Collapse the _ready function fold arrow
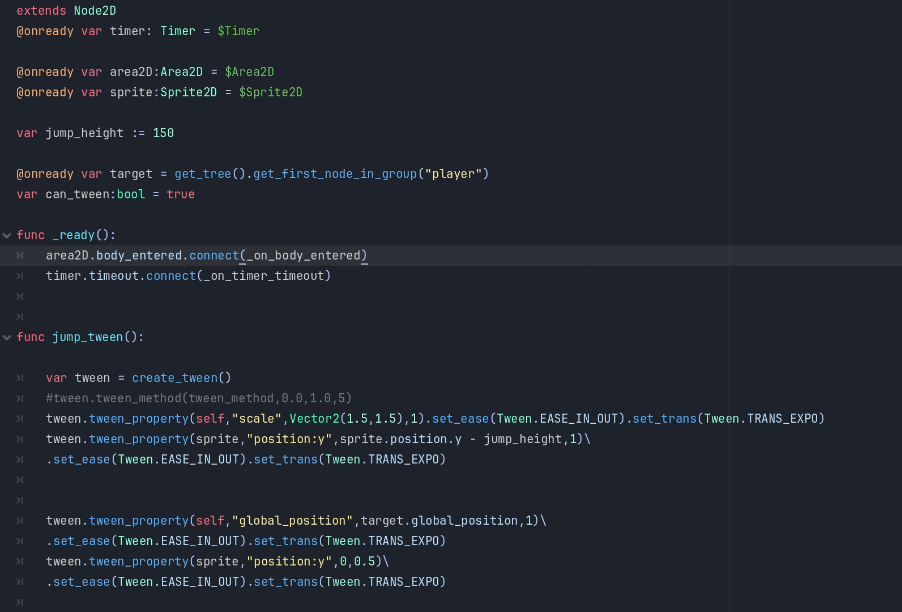The height and width of the screenshot is (612, 902). click(7, 235)
